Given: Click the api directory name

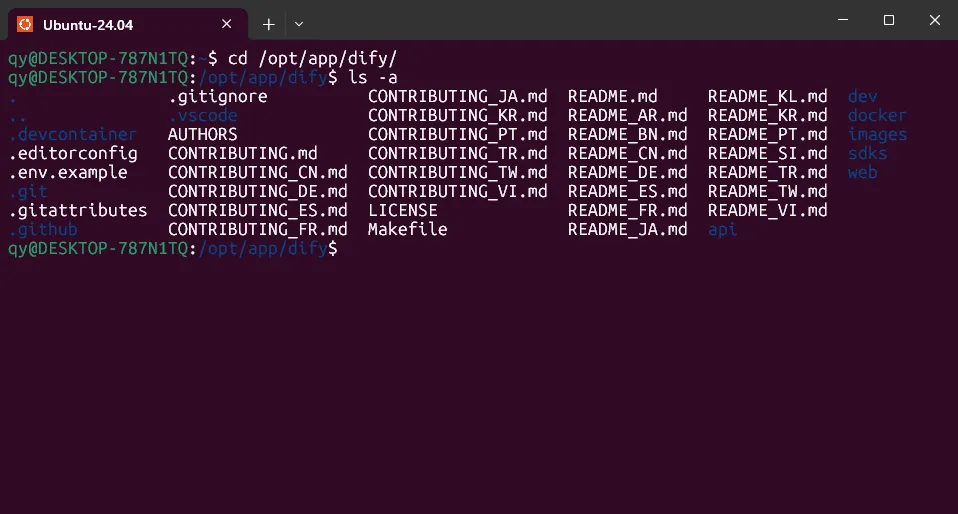Looking at the screenshot, I should pyautogui.click(x=722, y=230).
